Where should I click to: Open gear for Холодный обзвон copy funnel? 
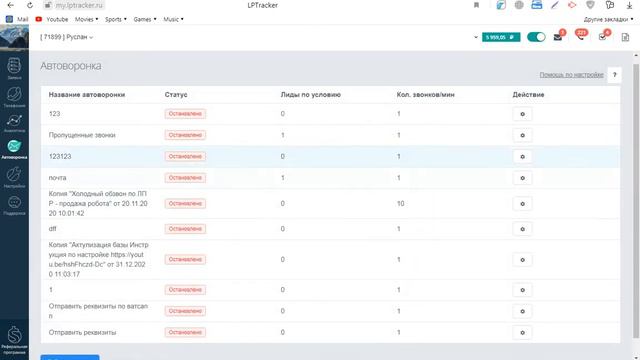522,204
